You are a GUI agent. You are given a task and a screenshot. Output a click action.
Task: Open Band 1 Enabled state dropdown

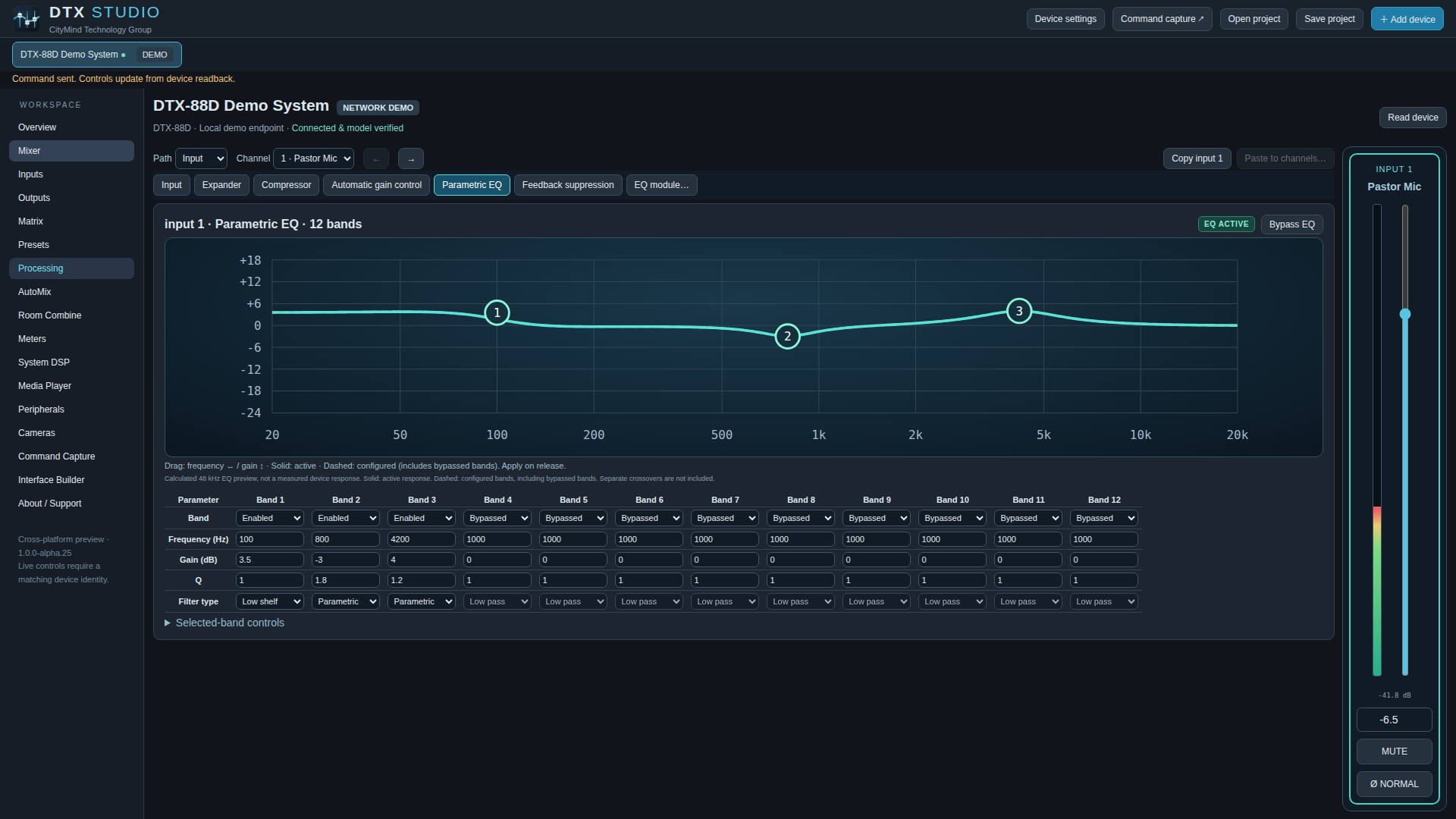click(270, 518)
